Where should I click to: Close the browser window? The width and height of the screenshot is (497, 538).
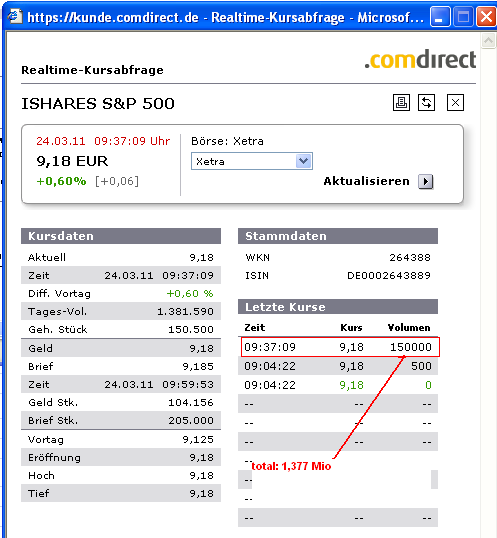486,16
